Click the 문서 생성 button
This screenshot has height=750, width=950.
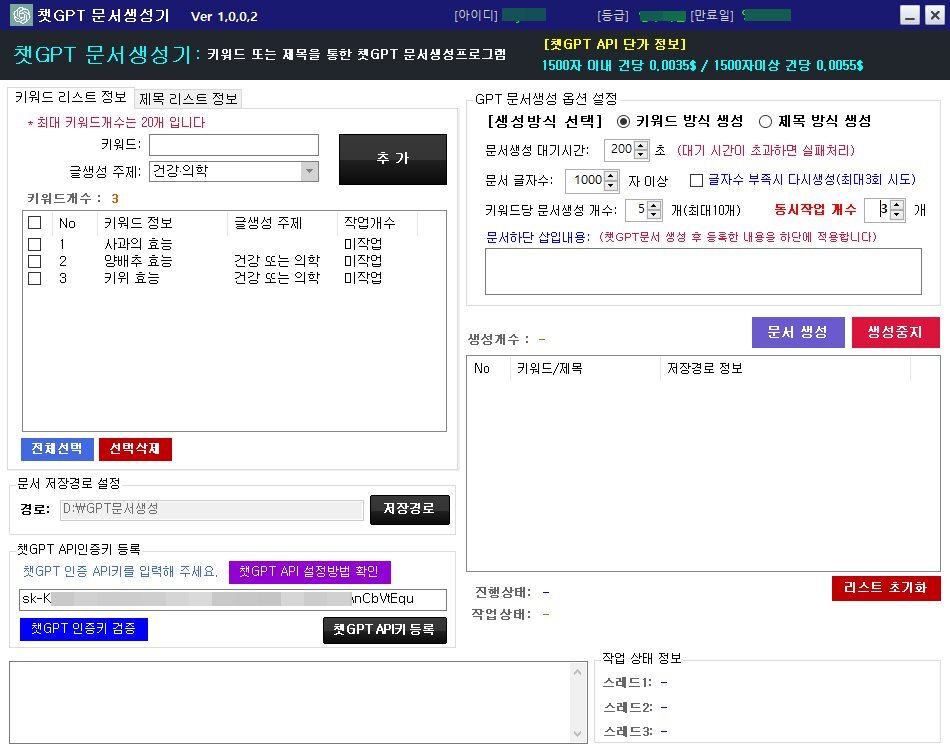point(798,332)
